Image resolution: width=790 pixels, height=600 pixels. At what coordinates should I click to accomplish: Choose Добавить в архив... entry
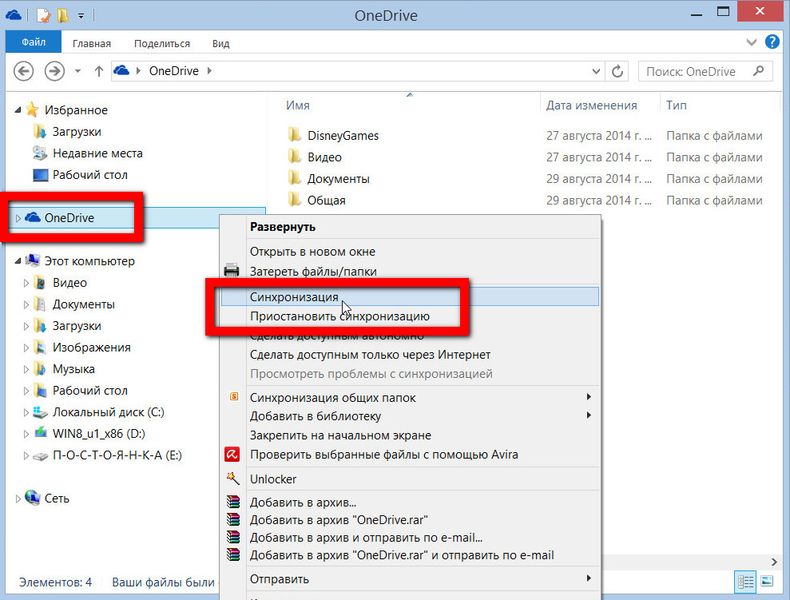[410, 502]
